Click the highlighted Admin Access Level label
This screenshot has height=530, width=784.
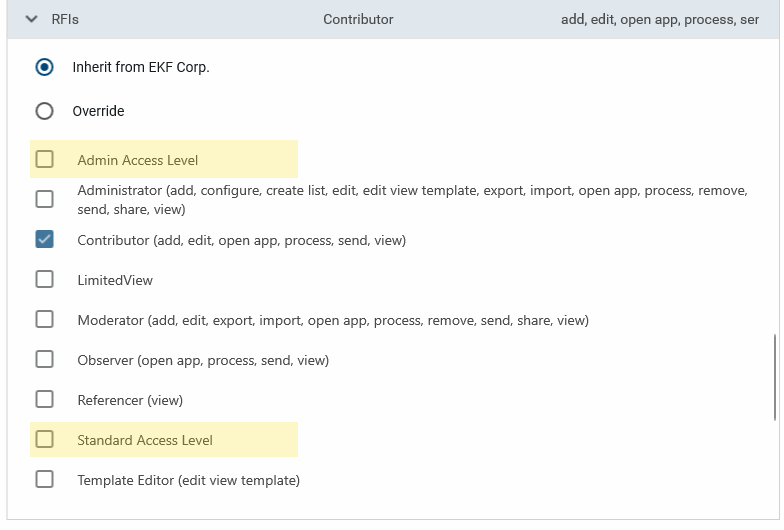138,160
